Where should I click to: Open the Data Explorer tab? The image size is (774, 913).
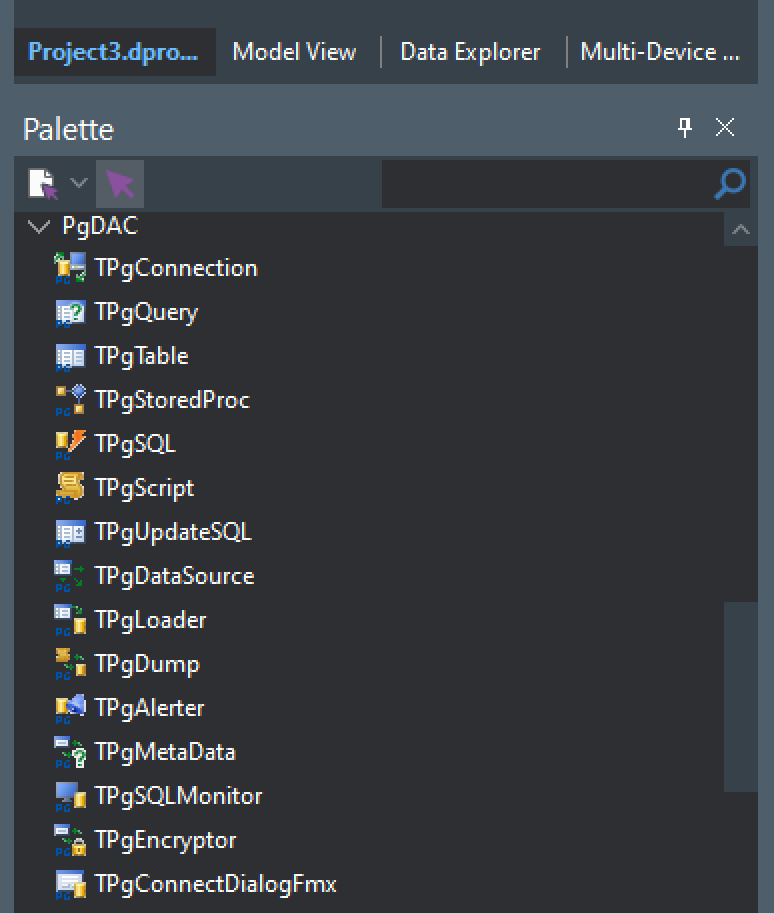470,52
